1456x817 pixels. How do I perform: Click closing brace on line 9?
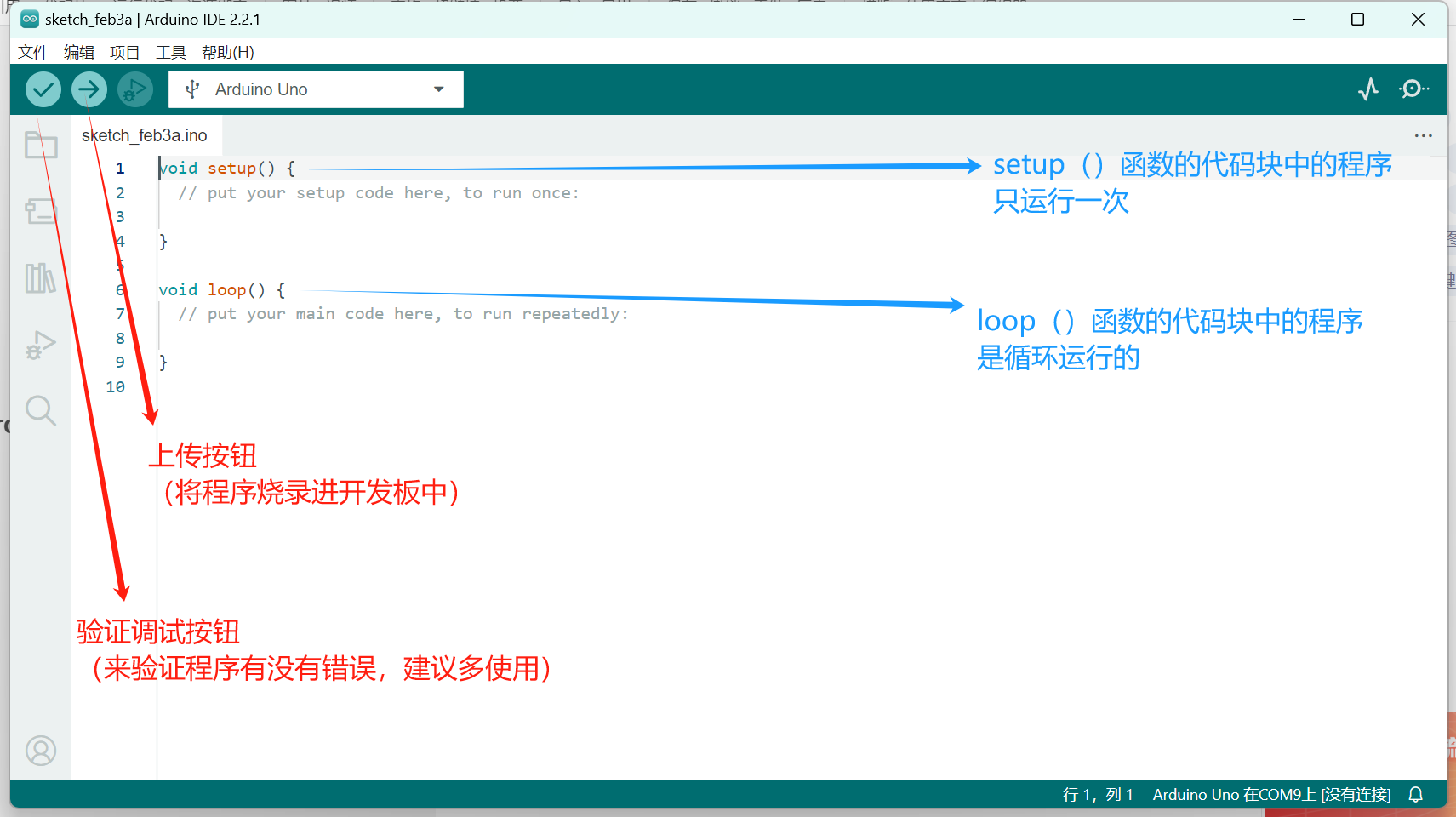tap(163, 363)
